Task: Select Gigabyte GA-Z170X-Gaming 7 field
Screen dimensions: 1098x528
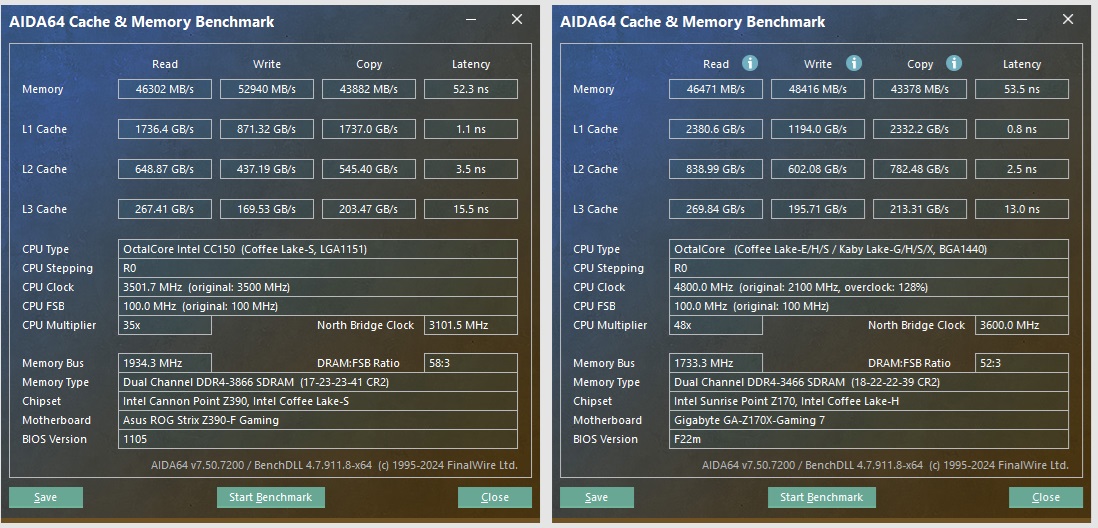Action: (x=869, y=420)
